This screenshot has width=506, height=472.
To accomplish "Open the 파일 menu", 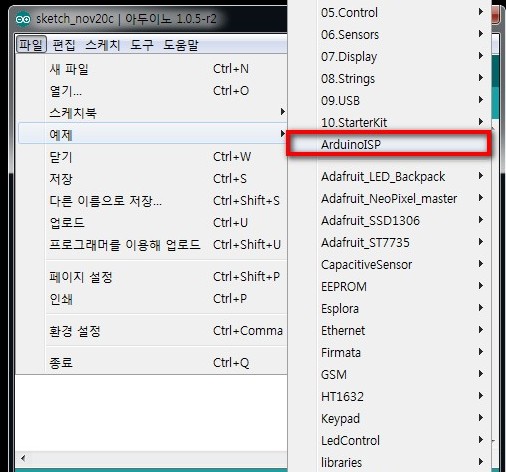I will point(31,45).
